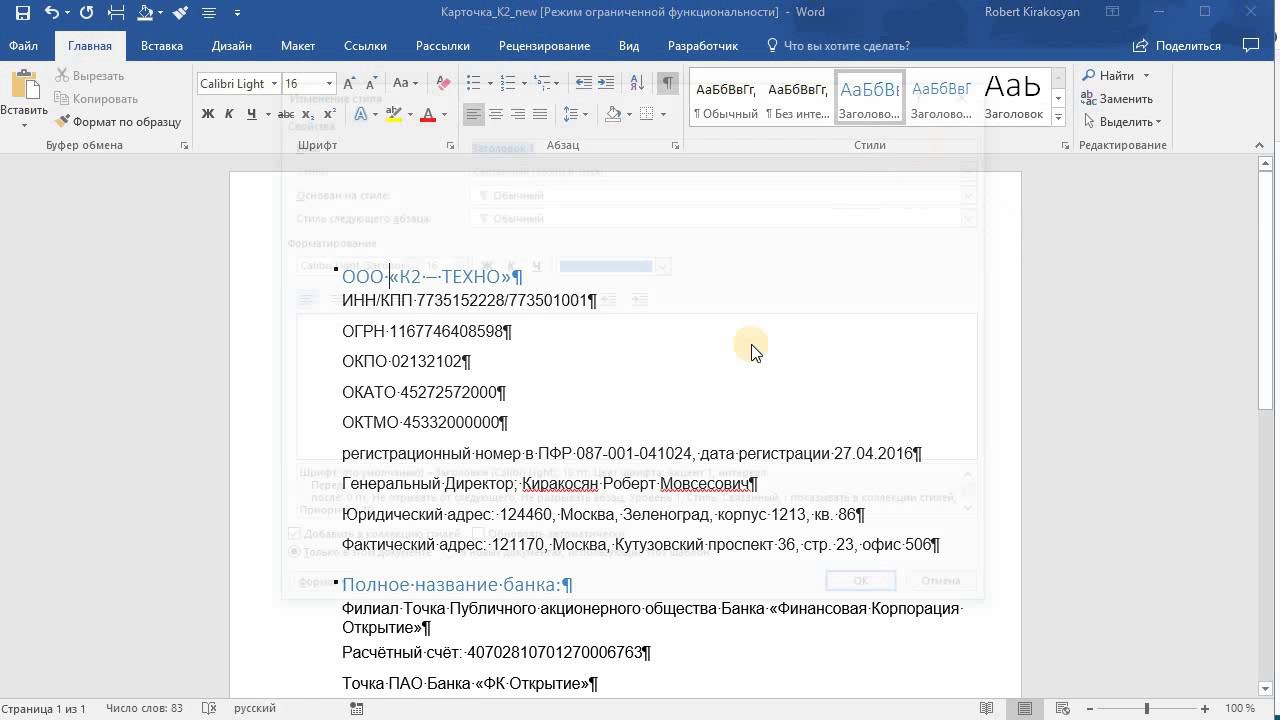Click Формат по образцу
This screenshot has height=720, width=1280.
(x=118, y=122)
